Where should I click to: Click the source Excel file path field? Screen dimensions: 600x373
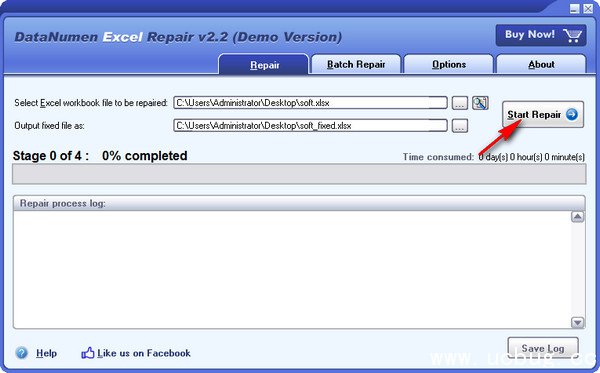310,103
